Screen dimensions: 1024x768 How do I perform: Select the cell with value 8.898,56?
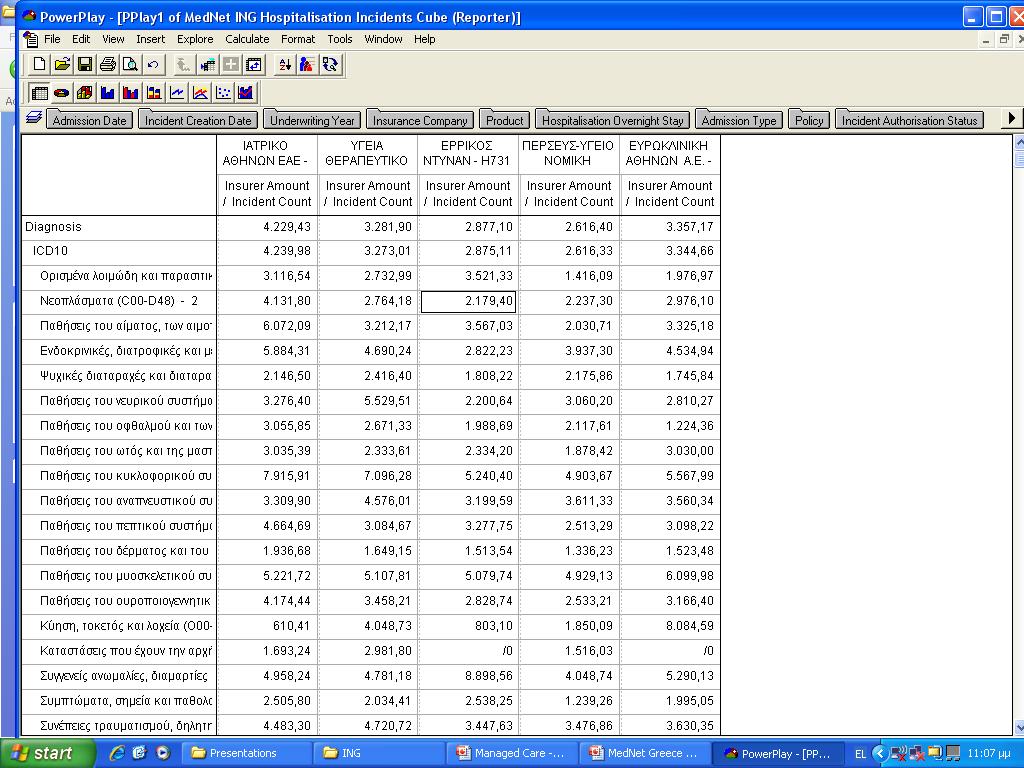pyautogui.click(x=468, y=676)
